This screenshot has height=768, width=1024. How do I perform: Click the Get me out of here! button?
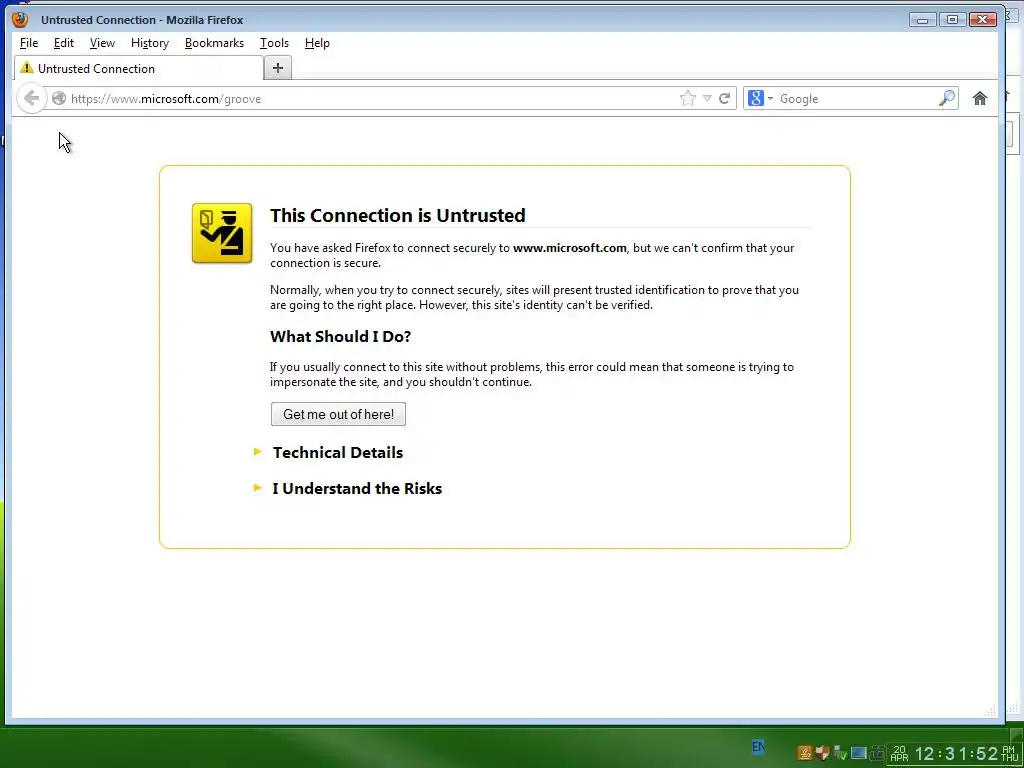tap(338, 414)
